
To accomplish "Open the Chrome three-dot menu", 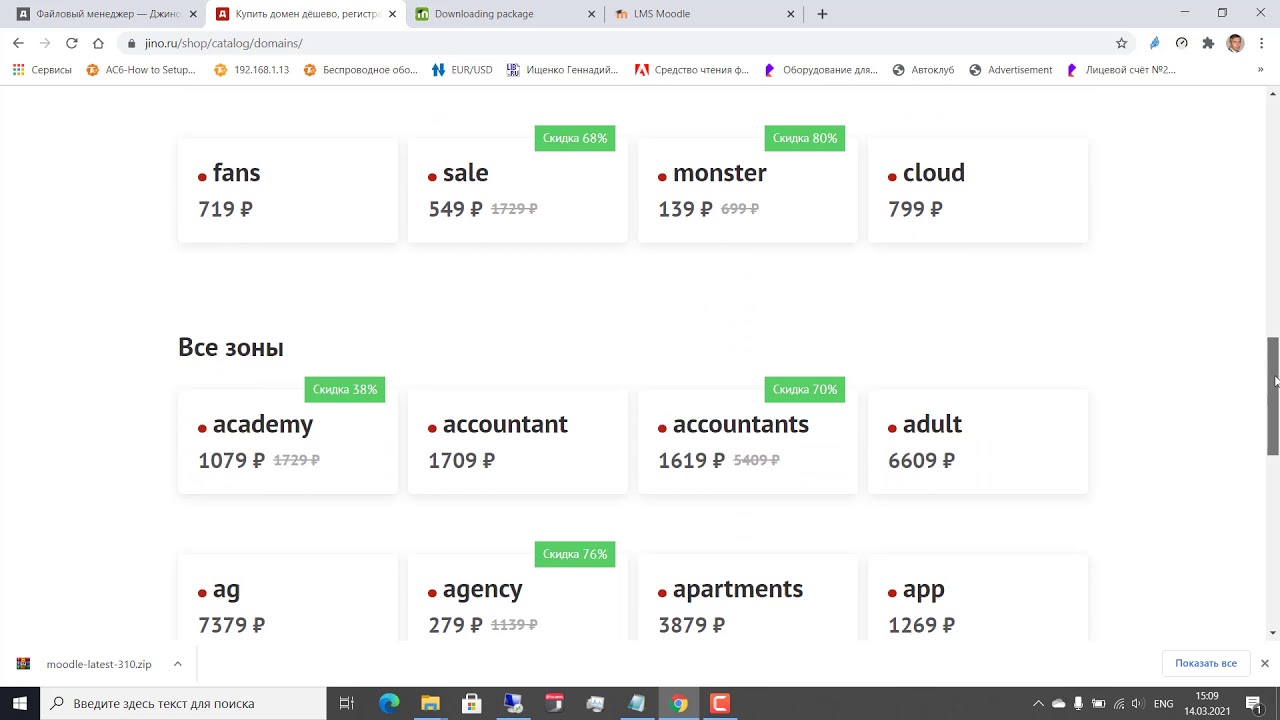I will pyautogui.click(x=1261, y=43).
